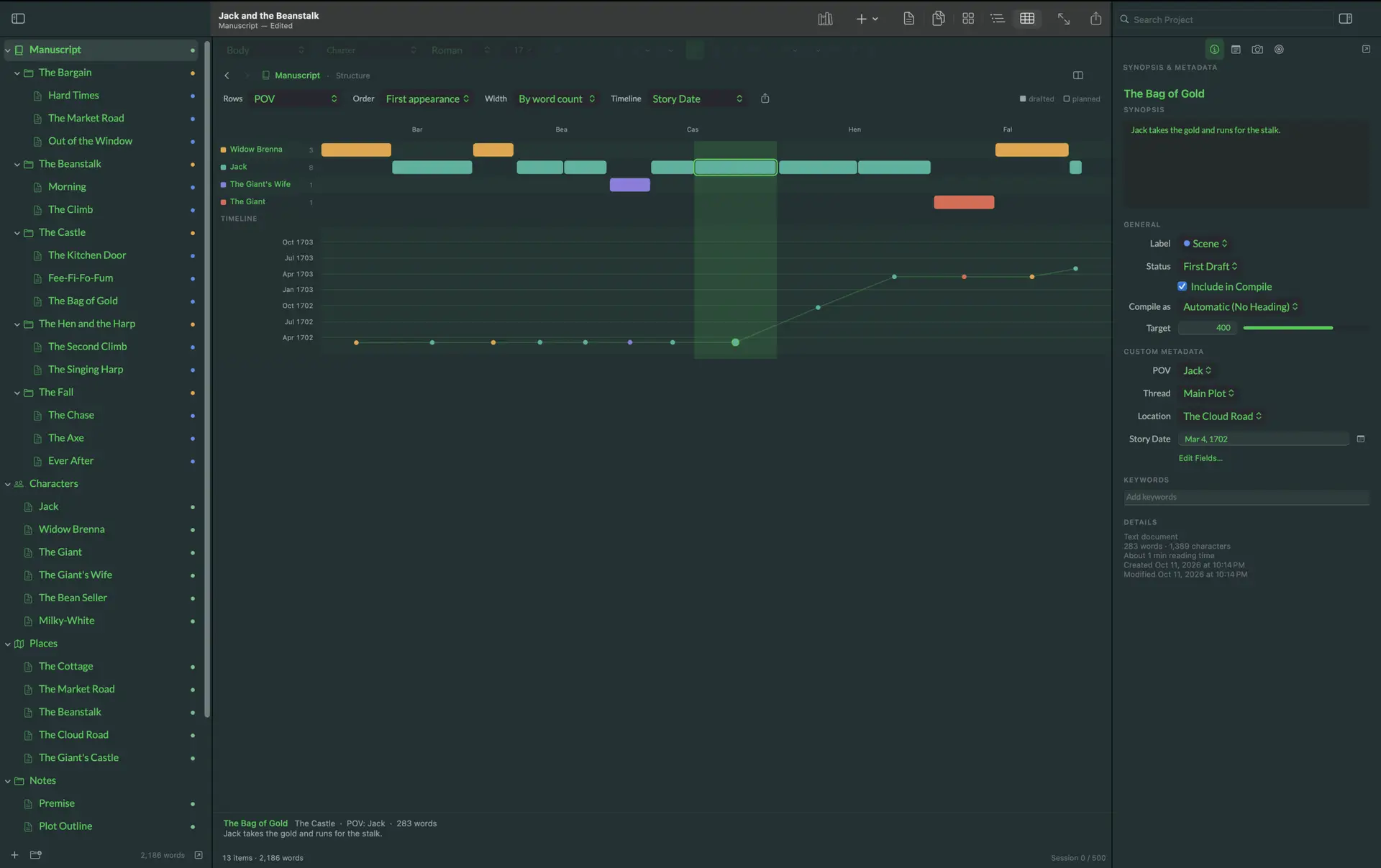Toggle split editor icon
The width and height of the screenshot is (1381, 868).
(1078, 76)
